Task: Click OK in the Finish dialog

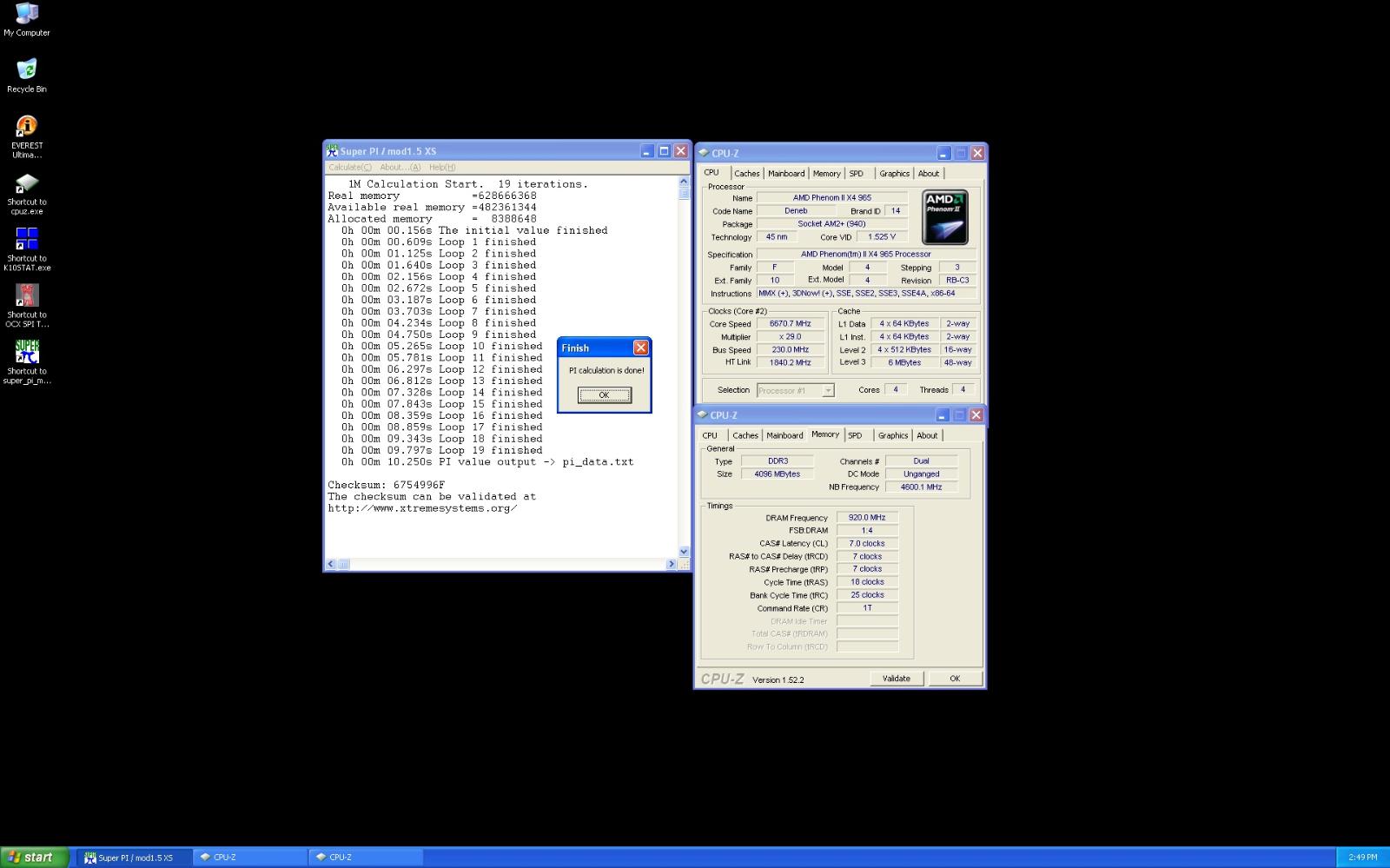Action: coord(604,394)
